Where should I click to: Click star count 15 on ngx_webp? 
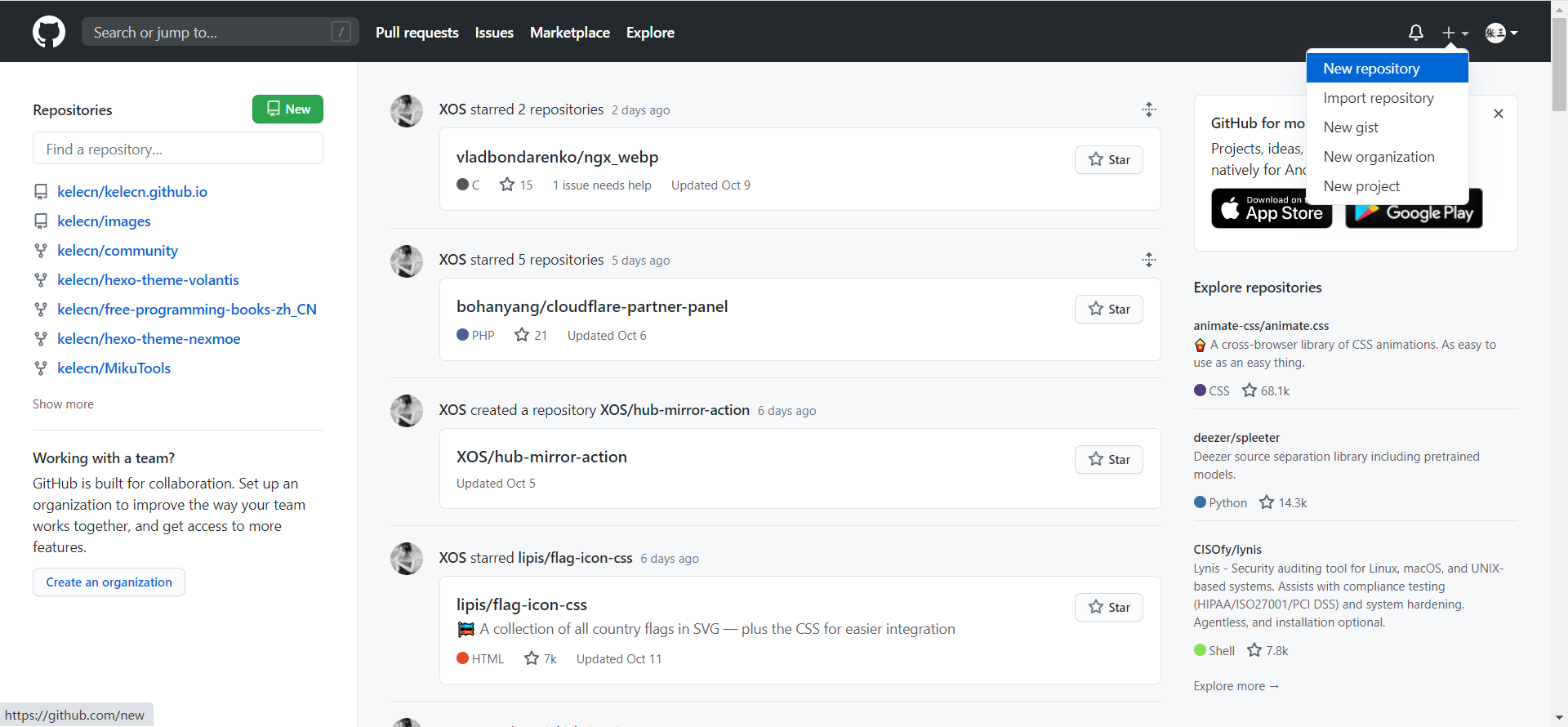(x=516, y=185)
